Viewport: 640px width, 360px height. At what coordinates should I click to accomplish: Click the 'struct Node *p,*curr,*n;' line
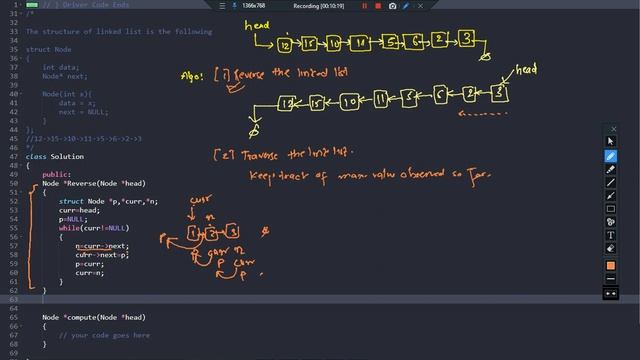click(x=108, y=201)
